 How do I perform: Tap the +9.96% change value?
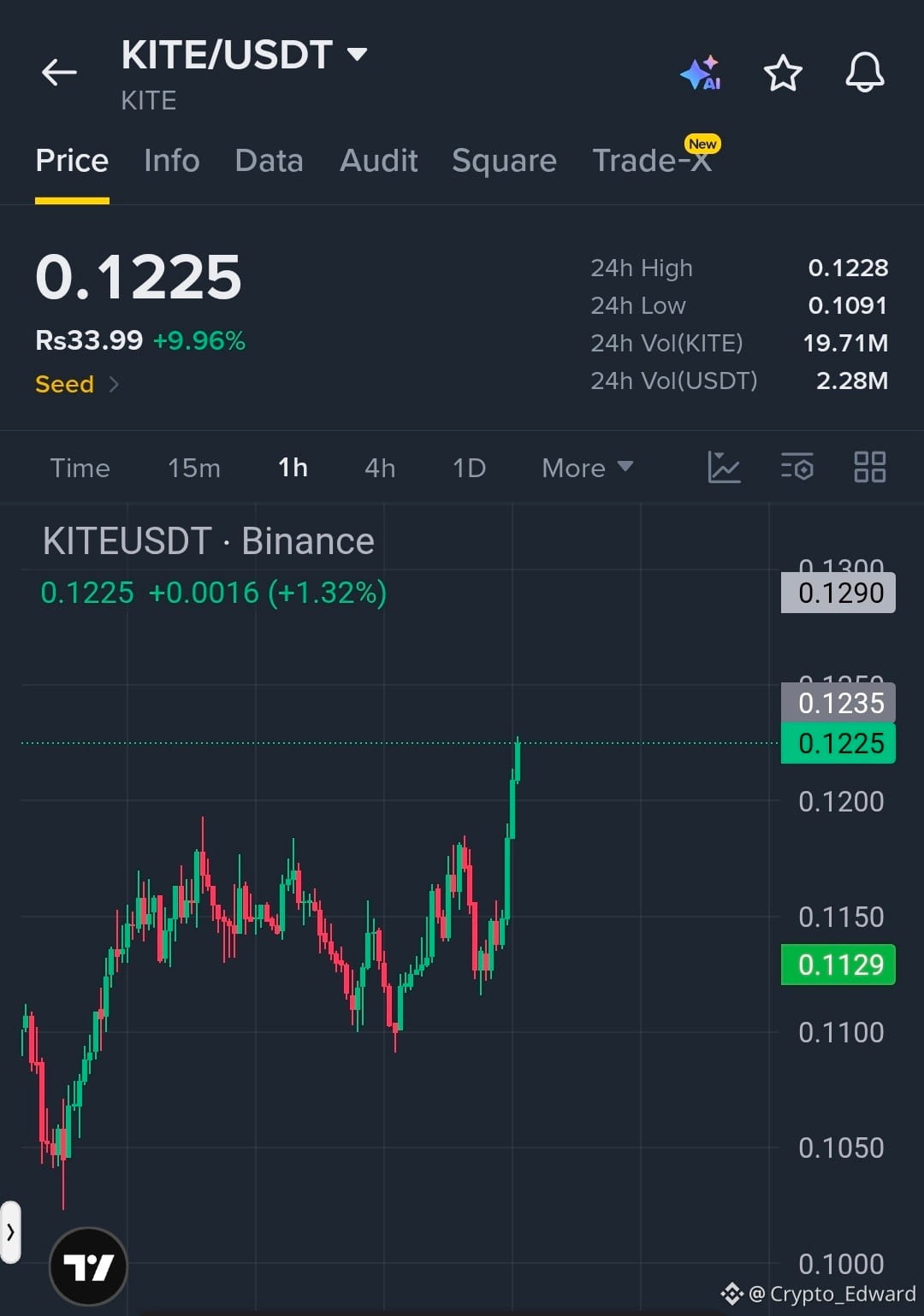pyautogui.click(x=199, y=341)
